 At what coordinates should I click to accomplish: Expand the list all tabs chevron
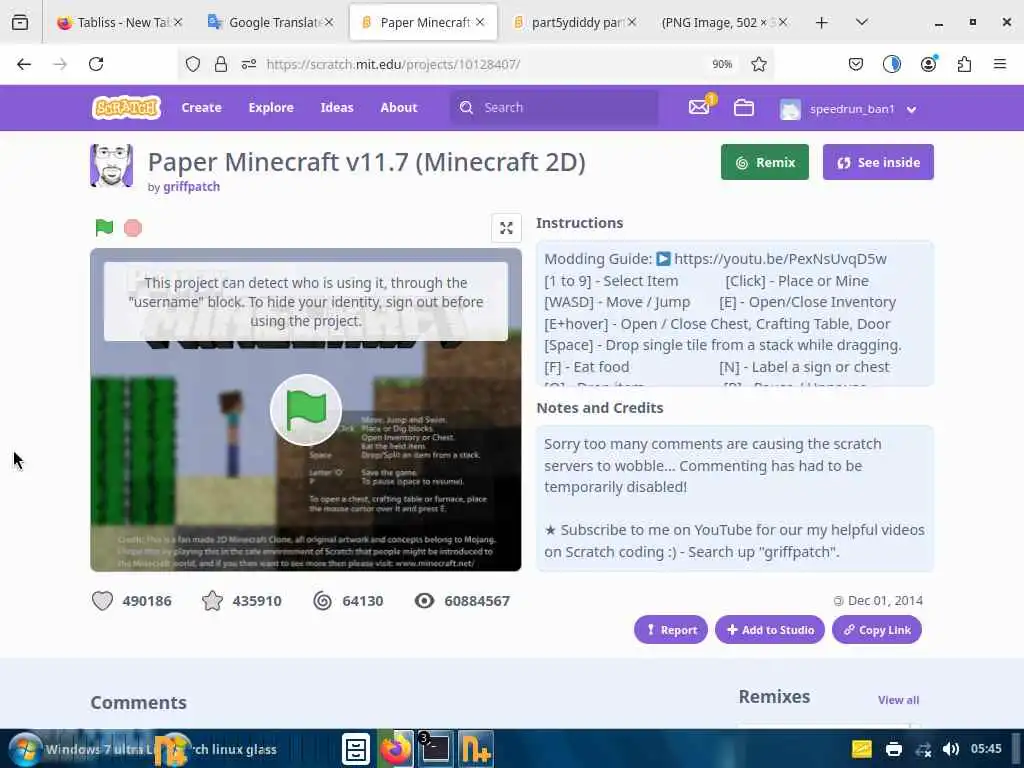point(861,23)
